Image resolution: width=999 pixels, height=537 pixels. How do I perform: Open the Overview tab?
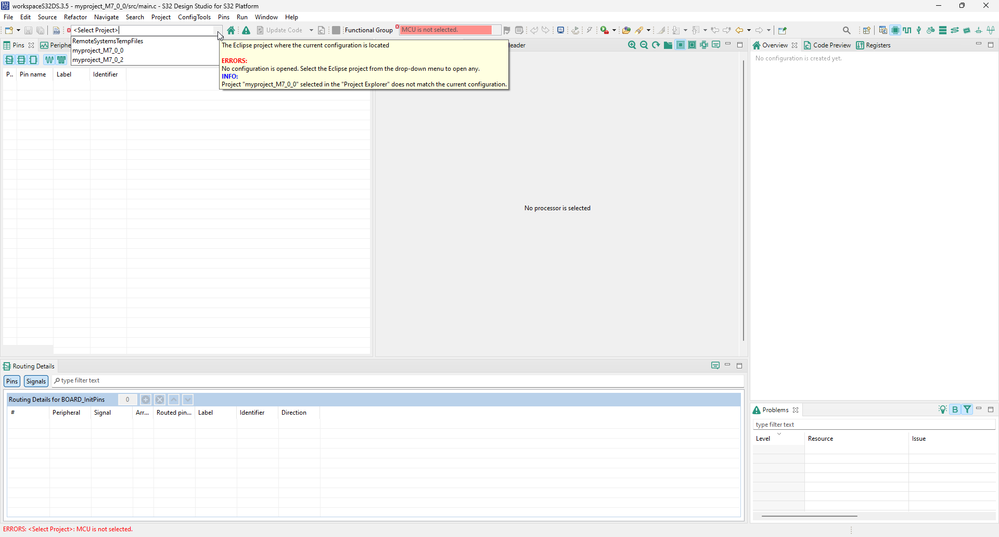pyautogui.click(x=775, y=45)
